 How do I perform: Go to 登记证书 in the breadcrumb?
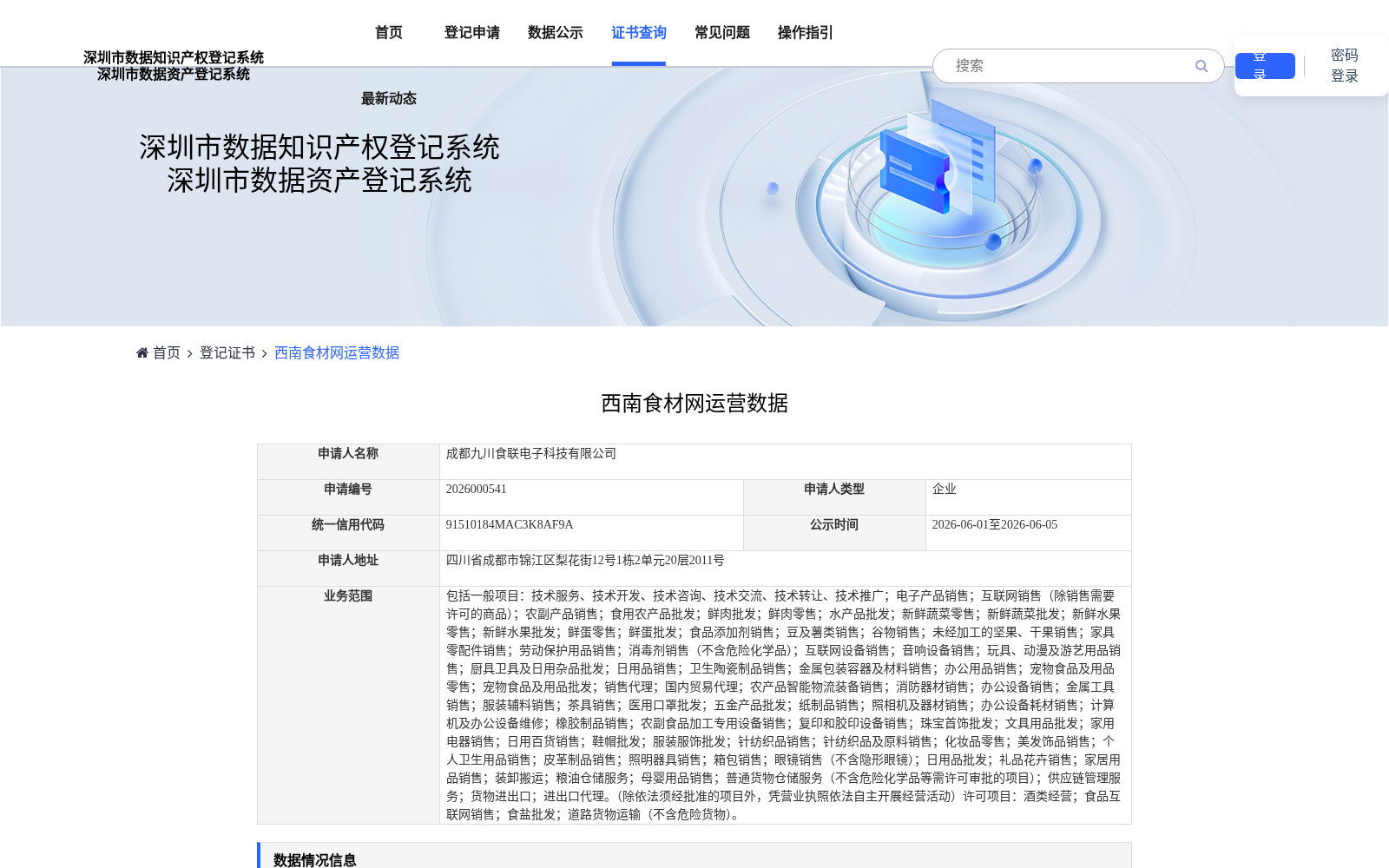(227, 352)
